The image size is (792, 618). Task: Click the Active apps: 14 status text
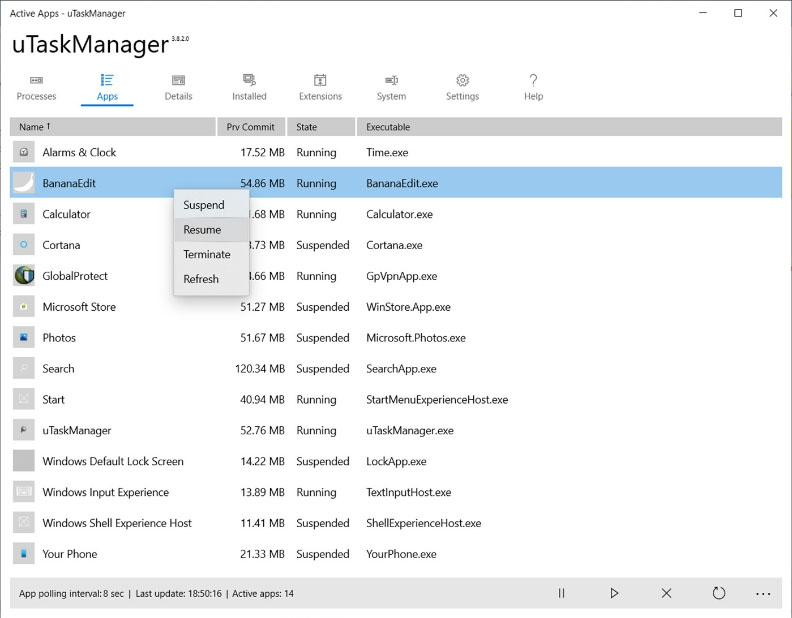point(263,594)
